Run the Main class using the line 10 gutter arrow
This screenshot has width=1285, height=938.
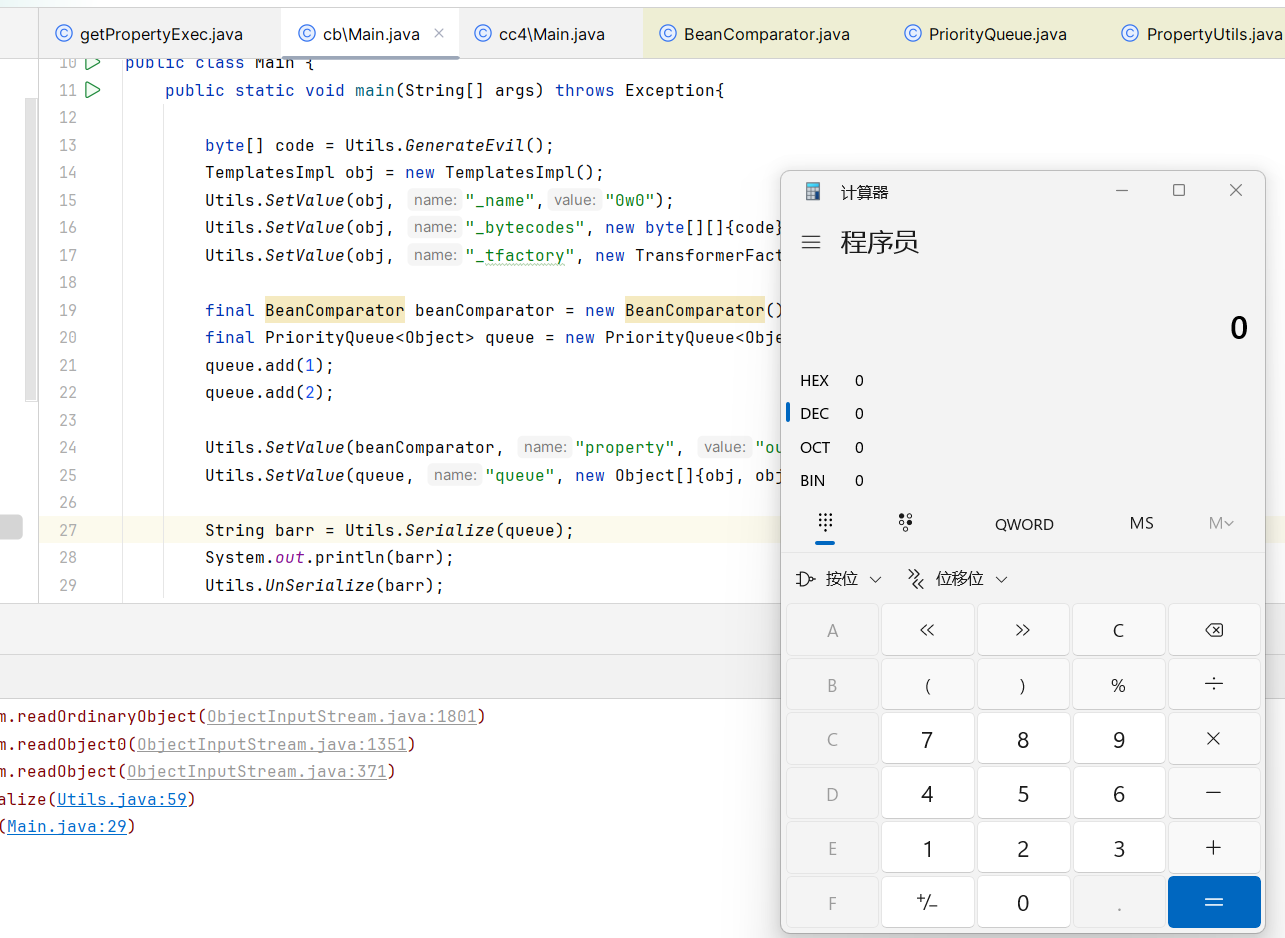93,63
